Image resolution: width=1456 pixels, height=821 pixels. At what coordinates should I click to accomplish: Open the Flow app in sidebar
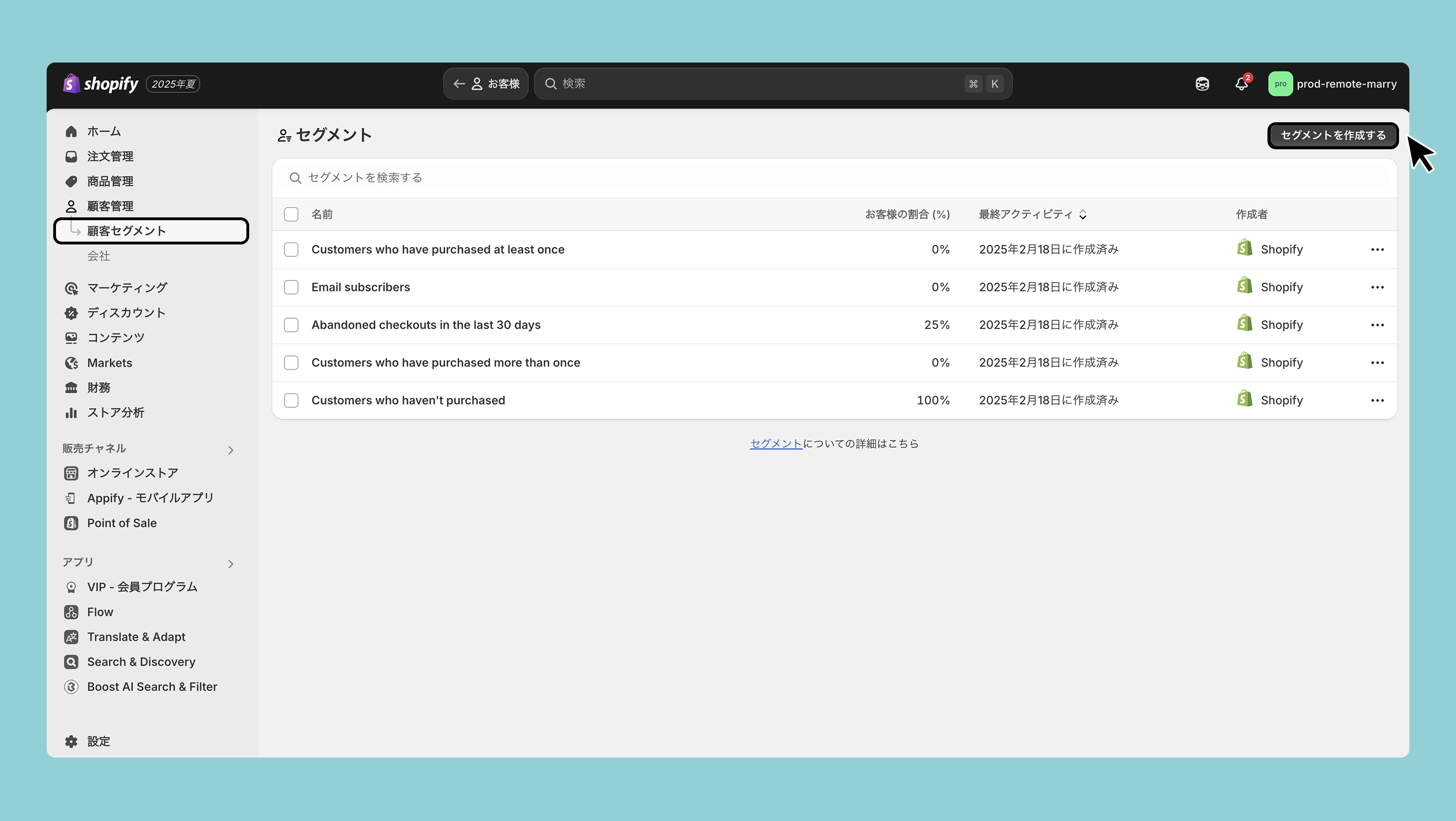pyautogui.click(x=100, y=612)
